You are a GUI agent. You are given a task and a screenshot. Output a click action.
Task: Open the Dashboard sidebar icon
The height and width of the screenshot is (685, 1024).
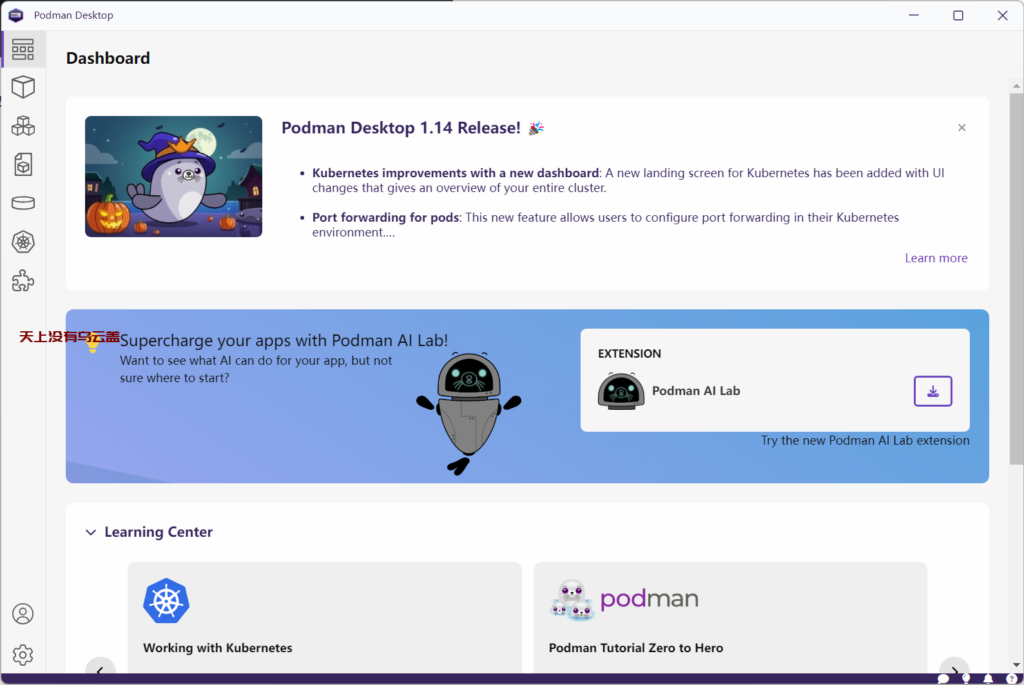(x=23, y=50)
